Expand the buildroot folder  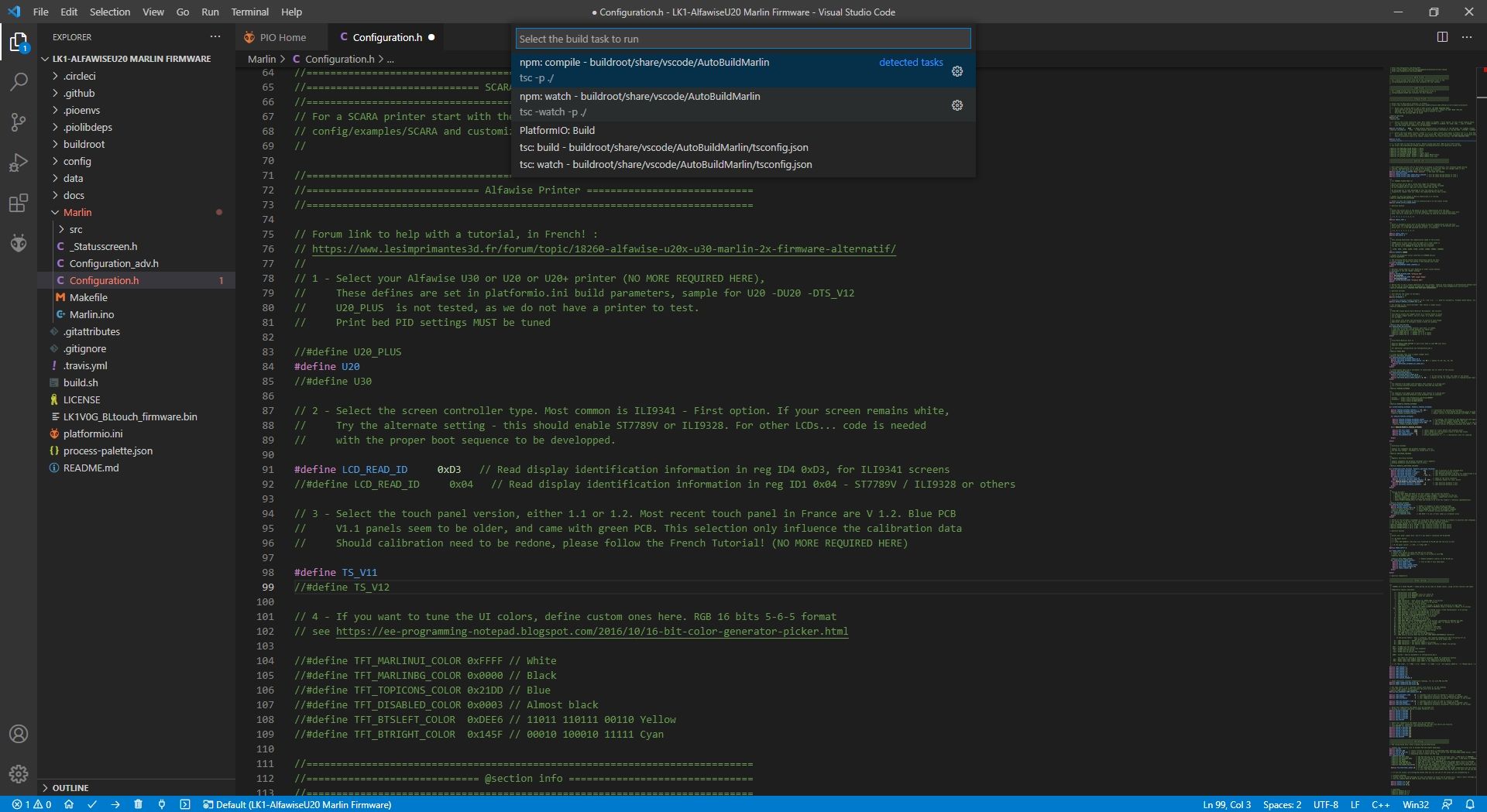tap(84, 144)
